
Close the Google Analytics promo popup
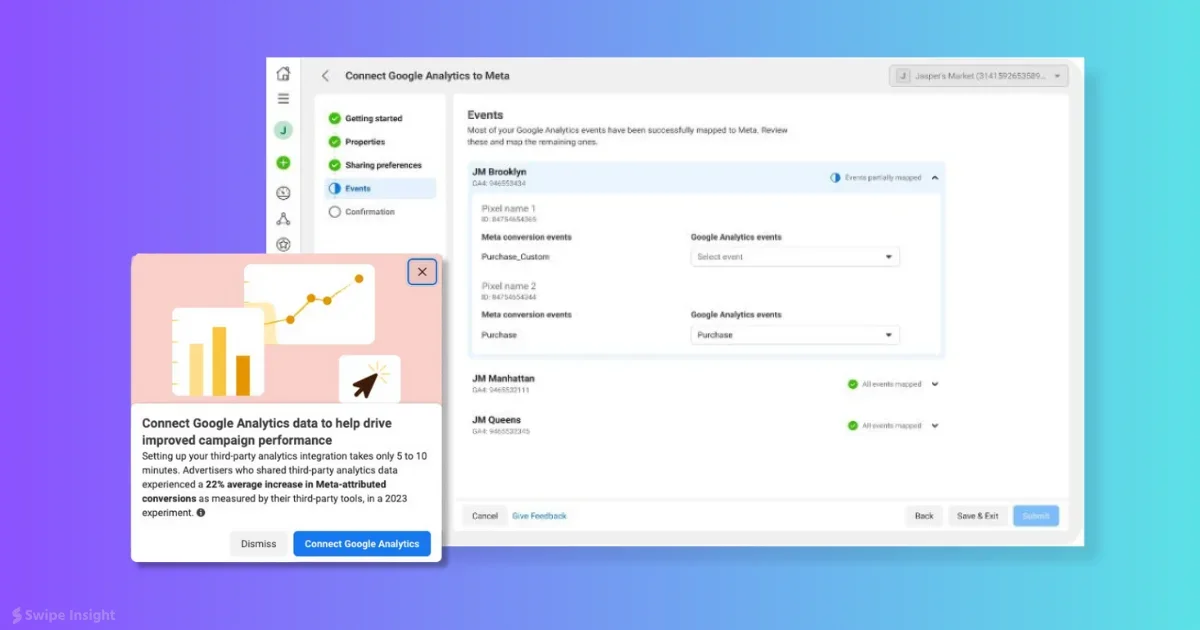pyautogui.click(x=422, y=271)
